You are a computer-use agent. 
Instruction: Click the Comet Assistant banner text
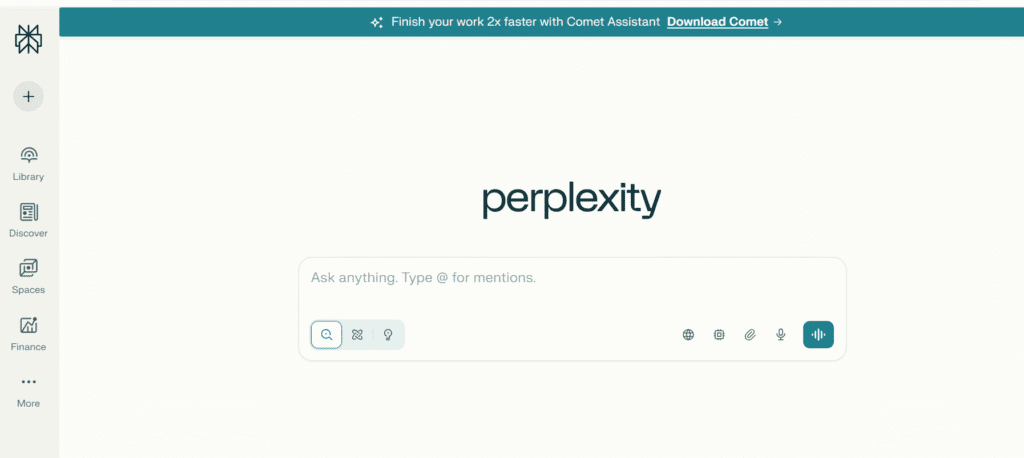coord(525,22)
